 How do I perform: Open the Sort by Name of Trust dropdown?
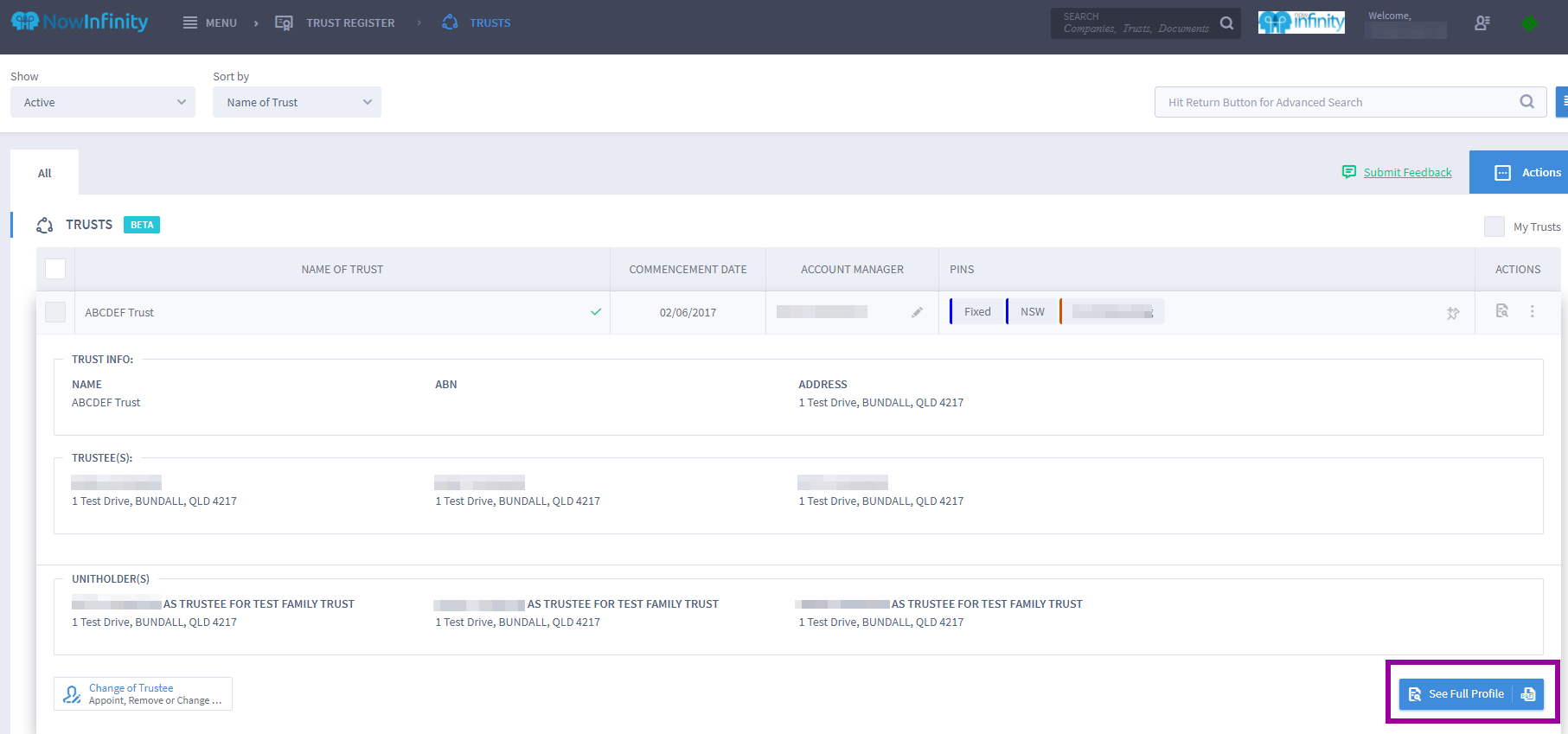[297, 102]
